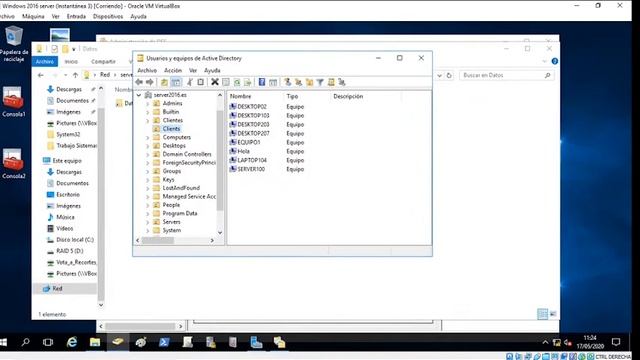Select the Consola2 desktop icon

[x=13, y=164]
